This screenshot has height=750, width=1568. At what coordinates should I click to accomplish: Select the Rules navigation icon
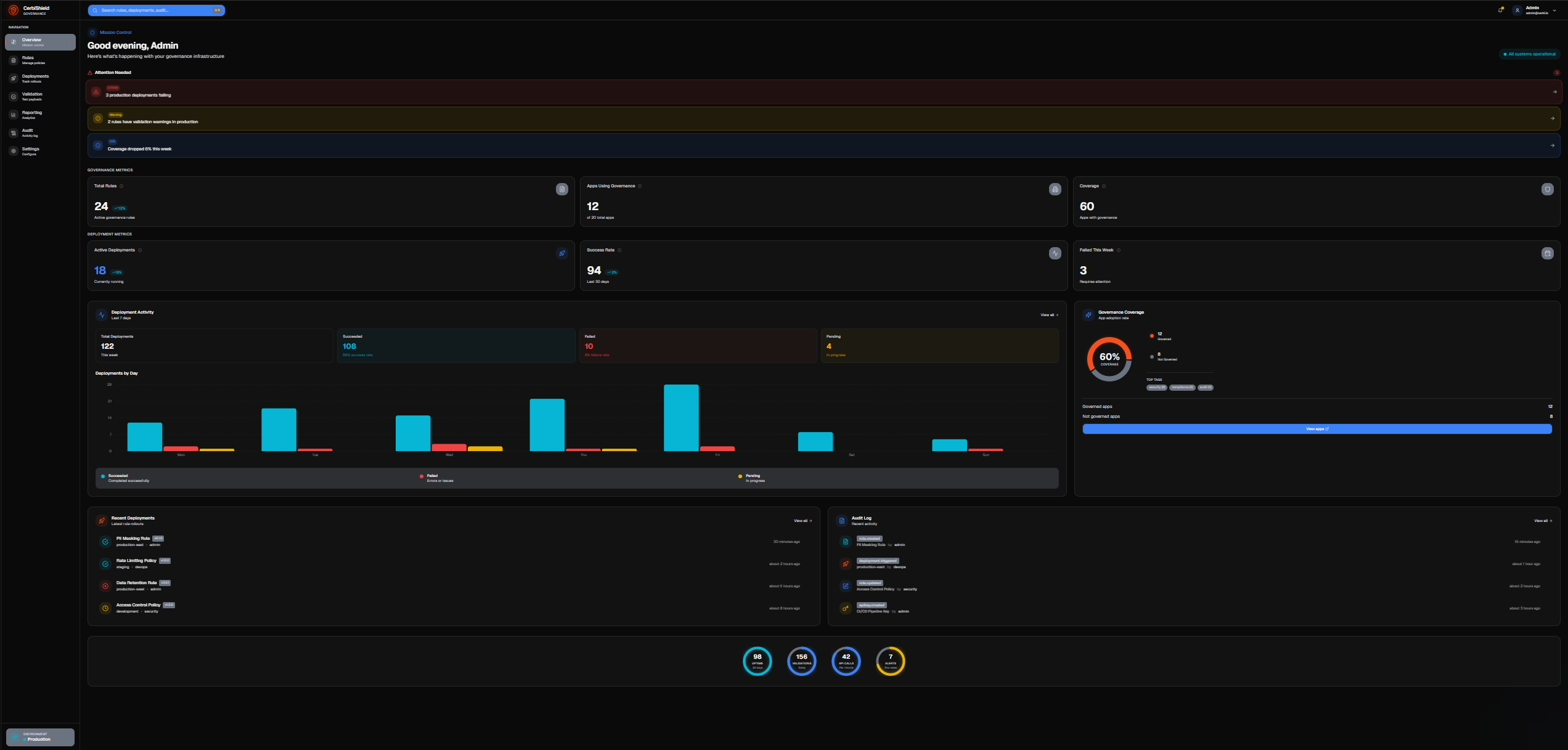(13, 60)
